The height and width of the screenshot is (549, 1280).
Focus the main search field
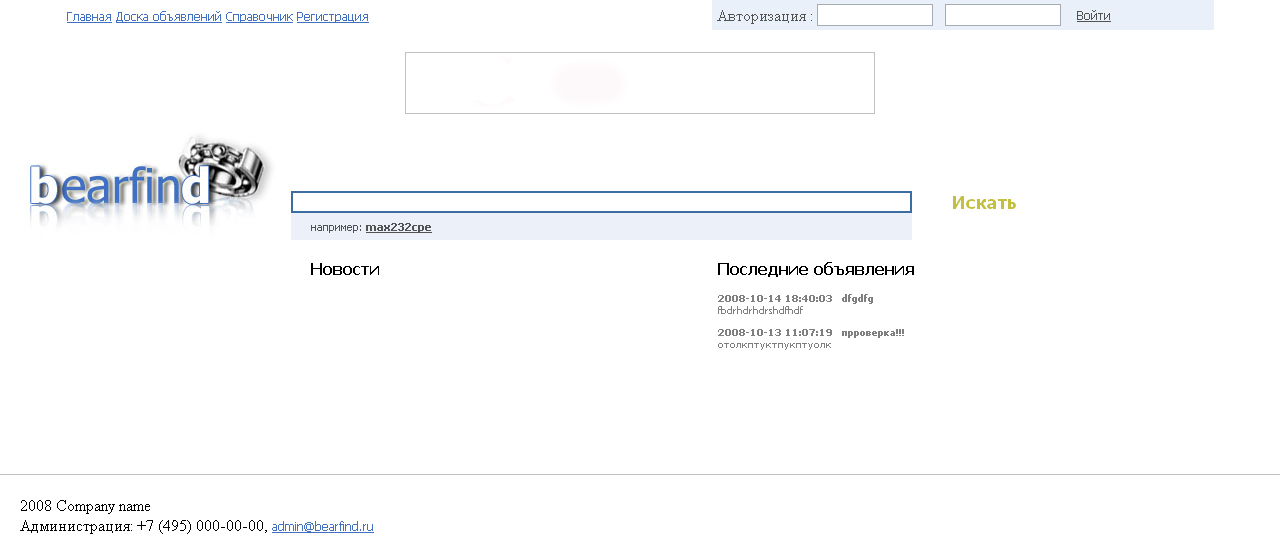point(601,202)
